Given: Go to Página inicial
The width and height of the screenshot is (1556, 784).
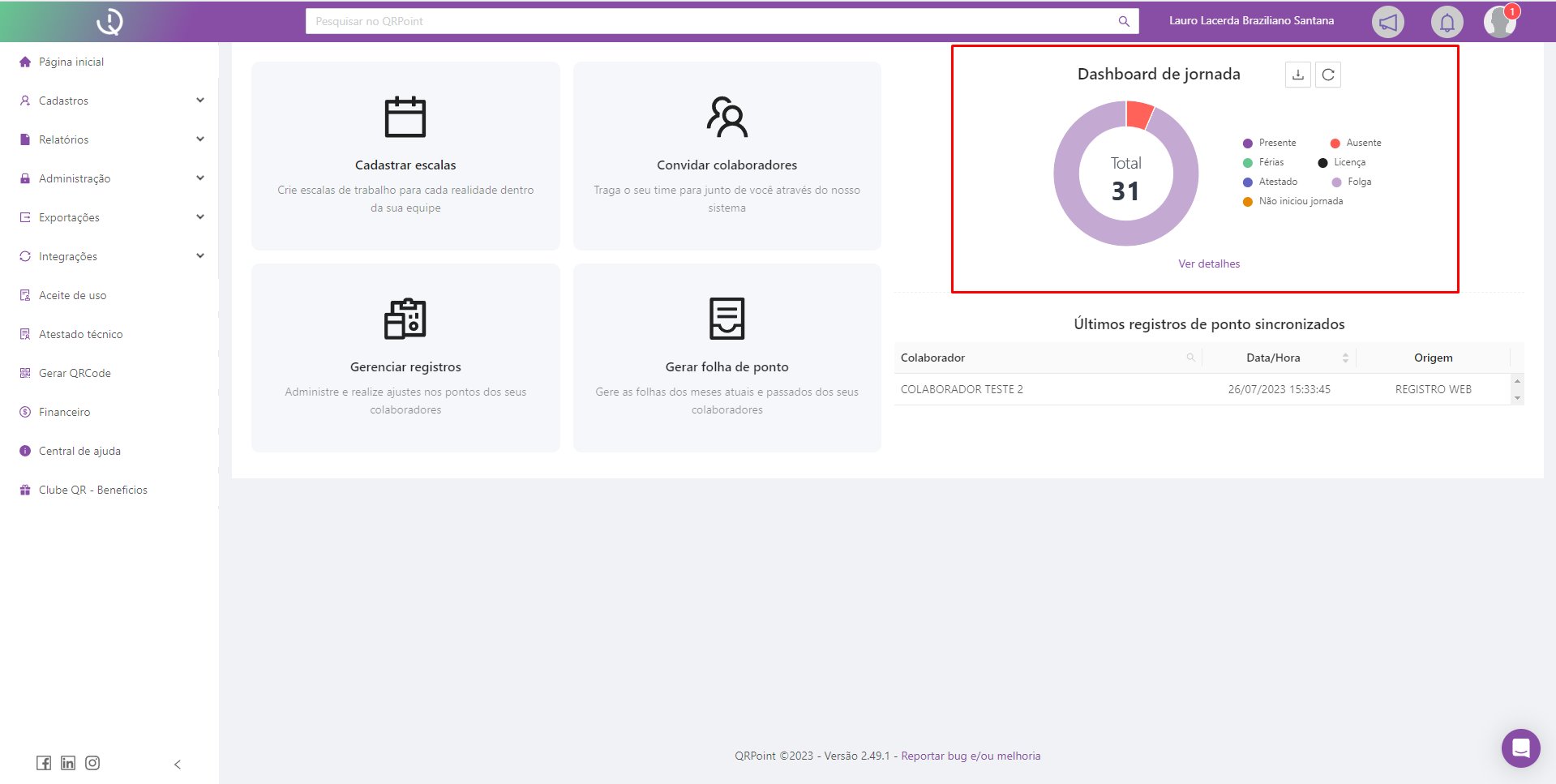Looking at the screenshot, I should click(x=71, y=62).
